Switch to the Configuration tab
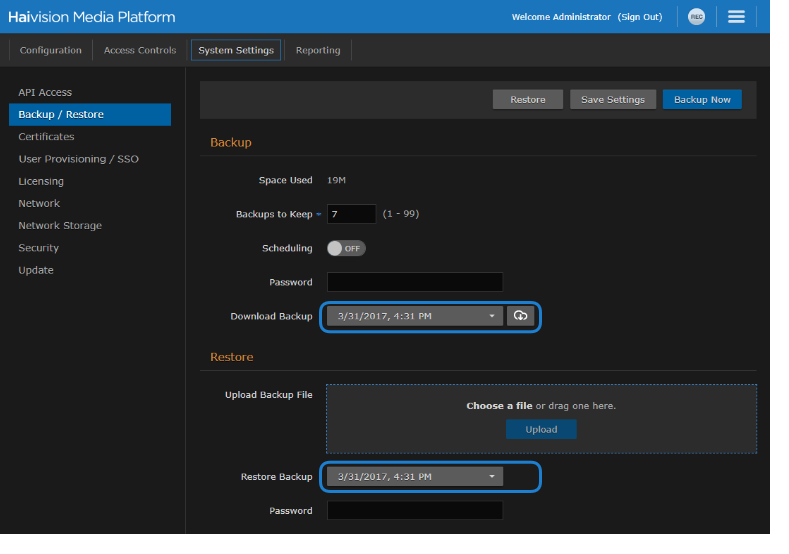 (x=51, y=50)
